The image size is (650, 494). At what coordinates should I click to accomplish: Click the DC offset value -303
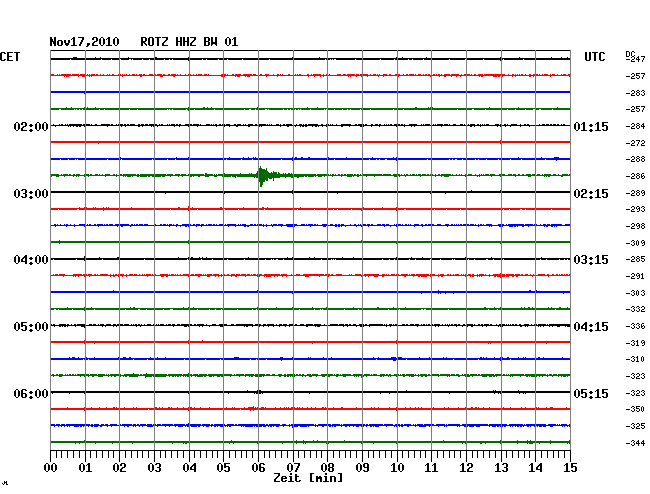(x=635, y=293)
